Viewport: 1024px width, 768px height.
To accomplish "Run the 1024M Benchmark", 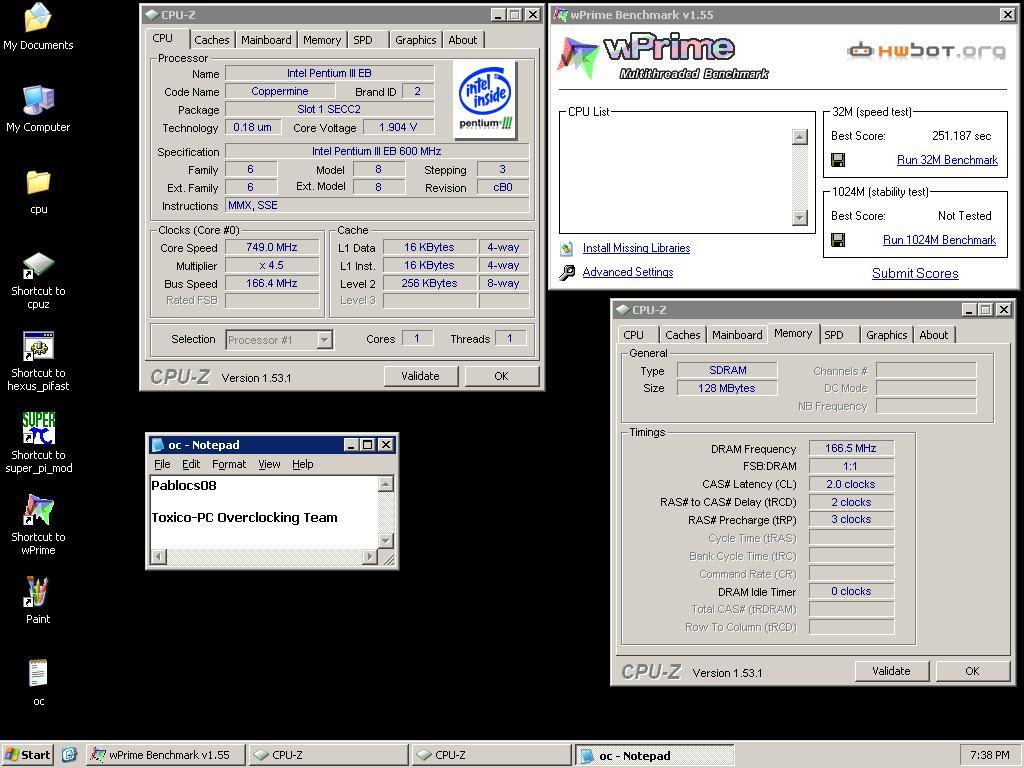I will click(x=939, y=240).
